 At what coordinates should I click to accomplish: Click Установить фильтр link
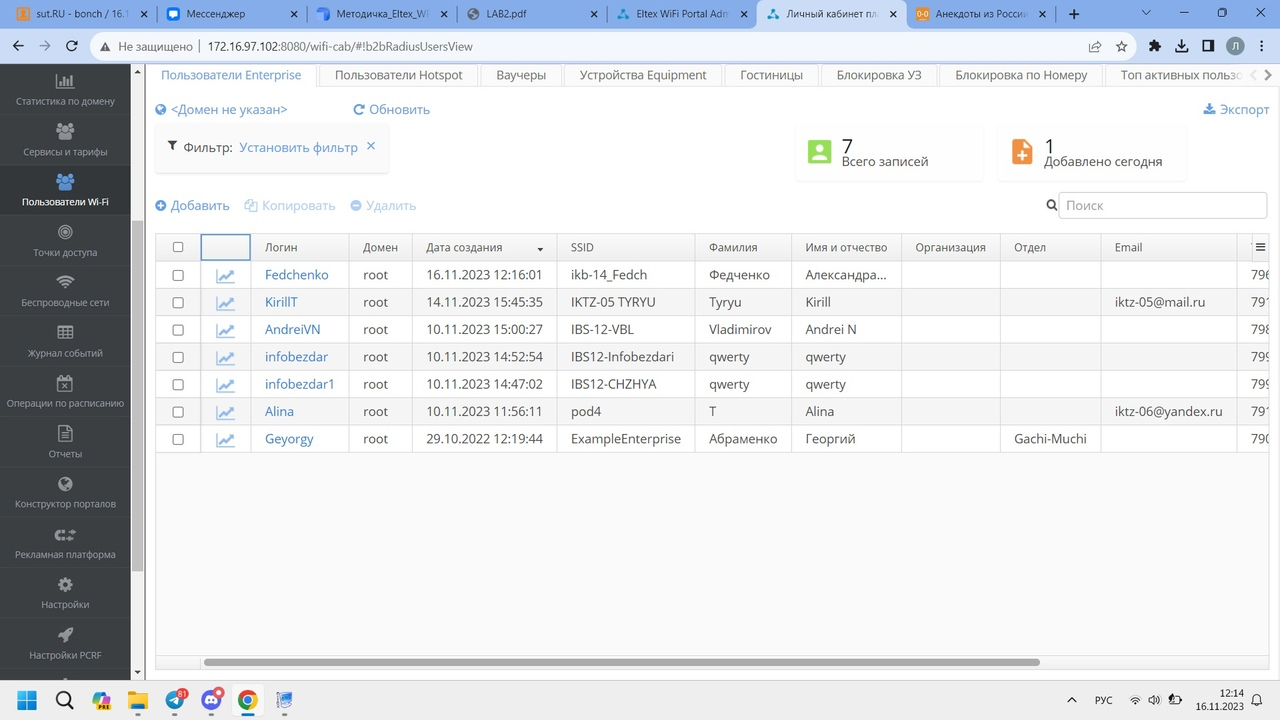(x=298, y=147)
